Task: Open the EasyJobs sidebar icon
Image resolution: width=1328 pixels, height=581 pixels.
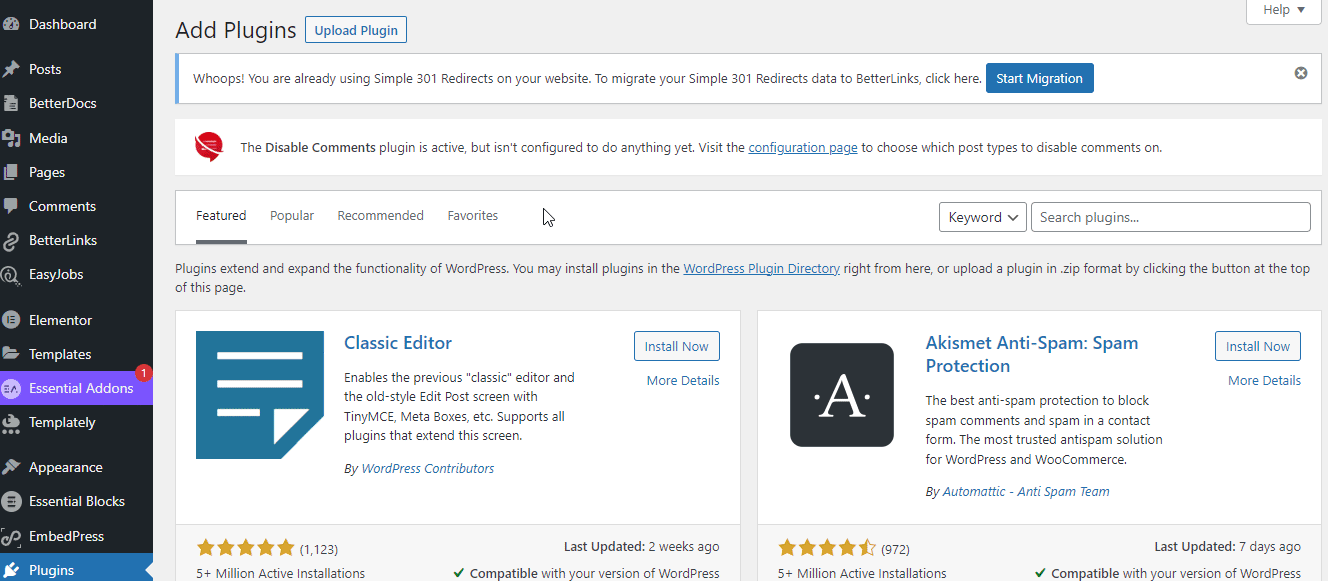Action: pos(11,274)
